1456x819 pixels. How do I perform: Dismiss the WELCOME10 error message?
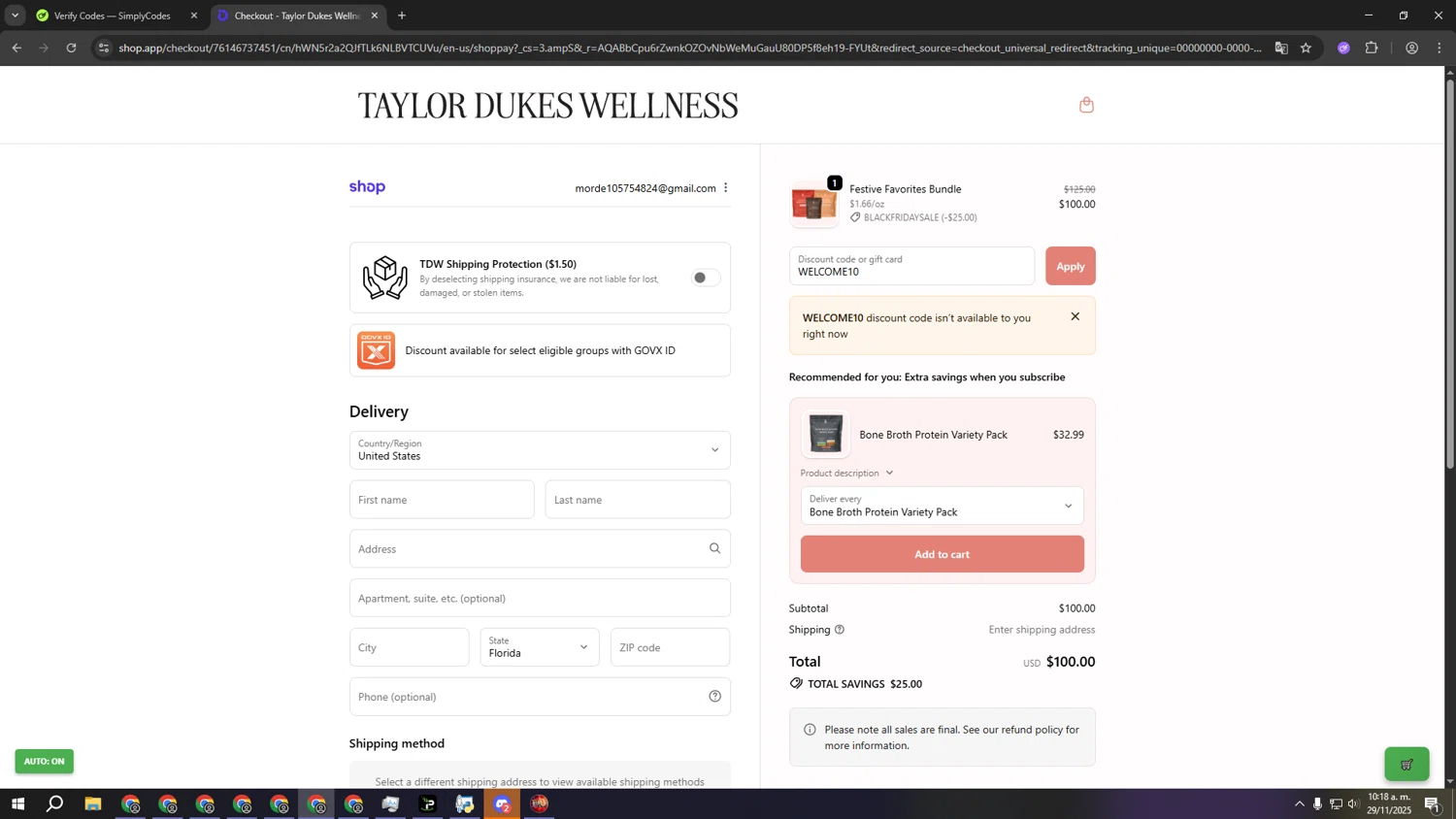click(1075, 316)
